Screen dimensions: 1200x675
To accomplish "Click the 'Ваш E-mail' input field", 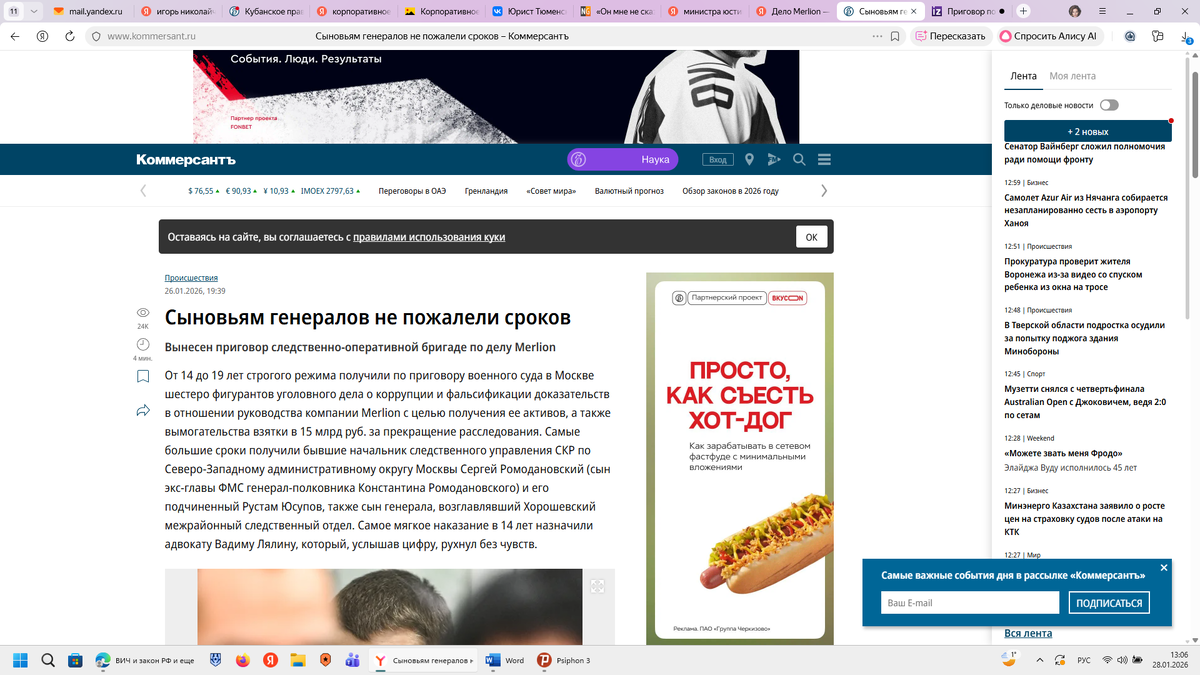I will coord(970,602).
